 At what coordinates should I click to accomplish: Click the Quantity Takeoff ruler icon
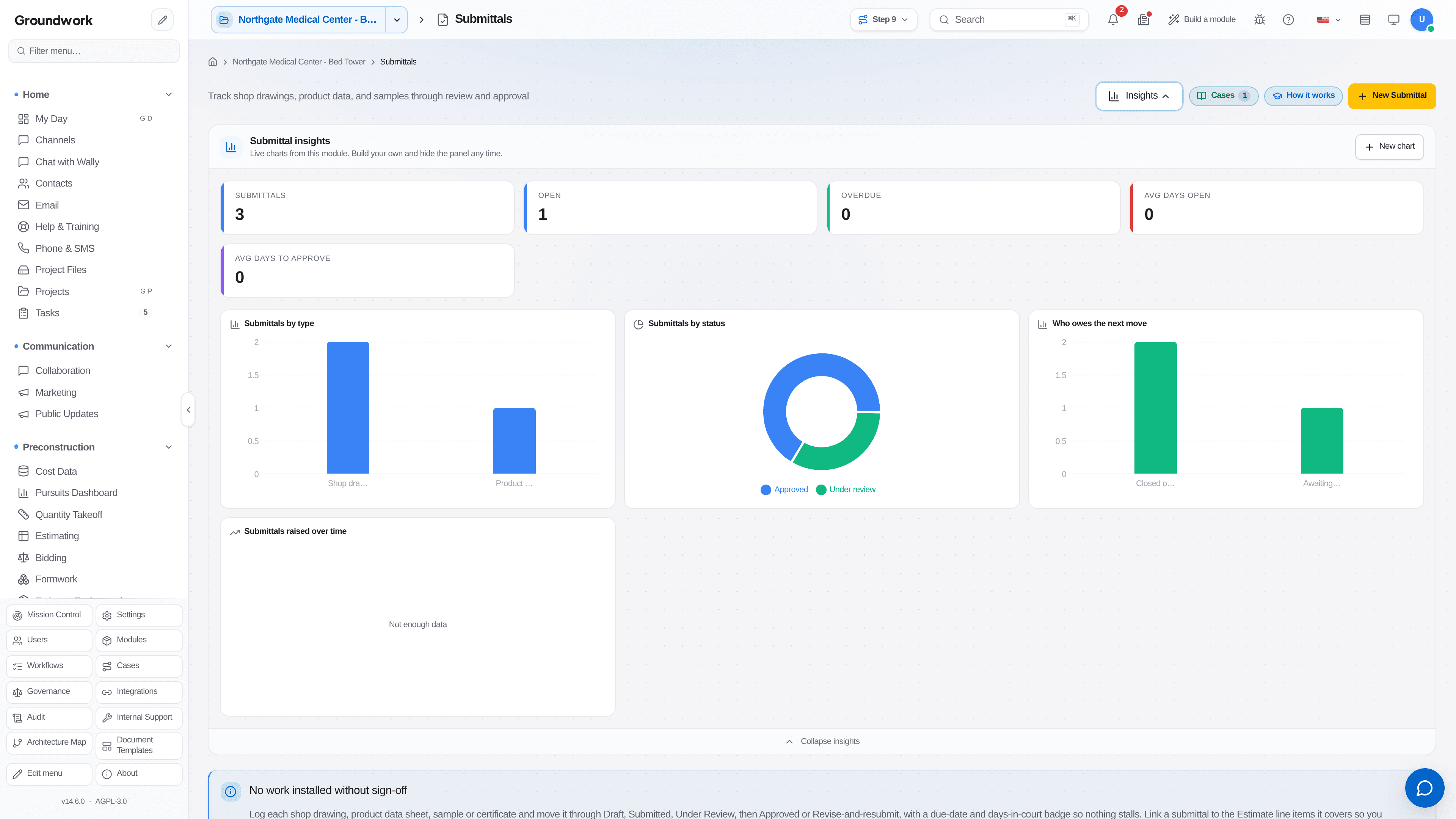tap(23, 515)
